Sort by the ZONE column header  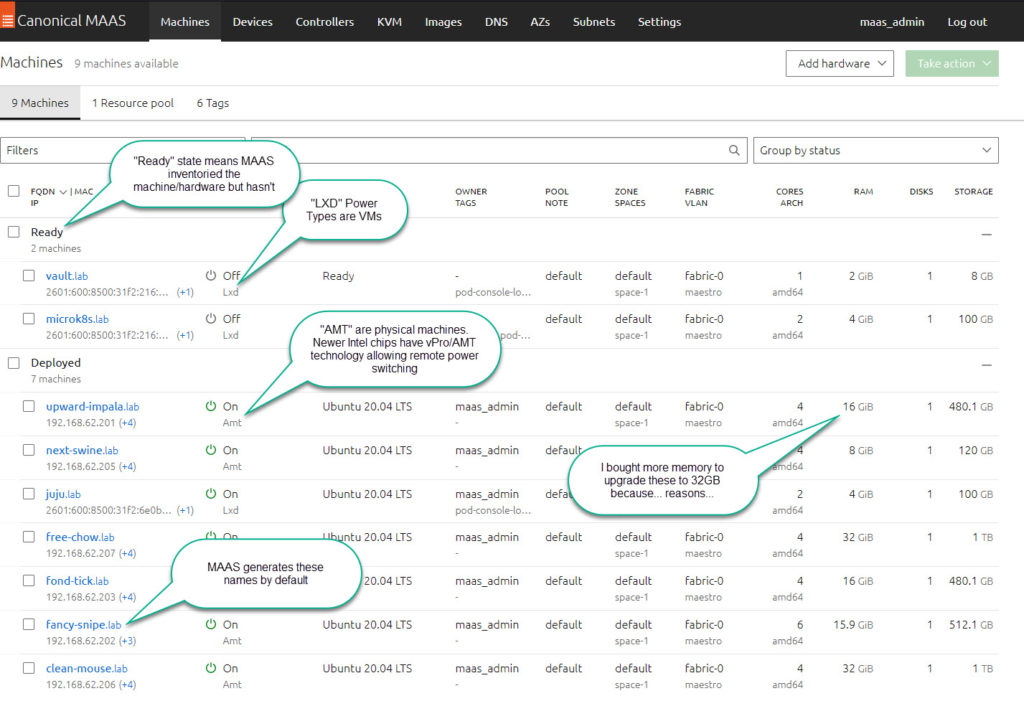[x=626, y=191]
